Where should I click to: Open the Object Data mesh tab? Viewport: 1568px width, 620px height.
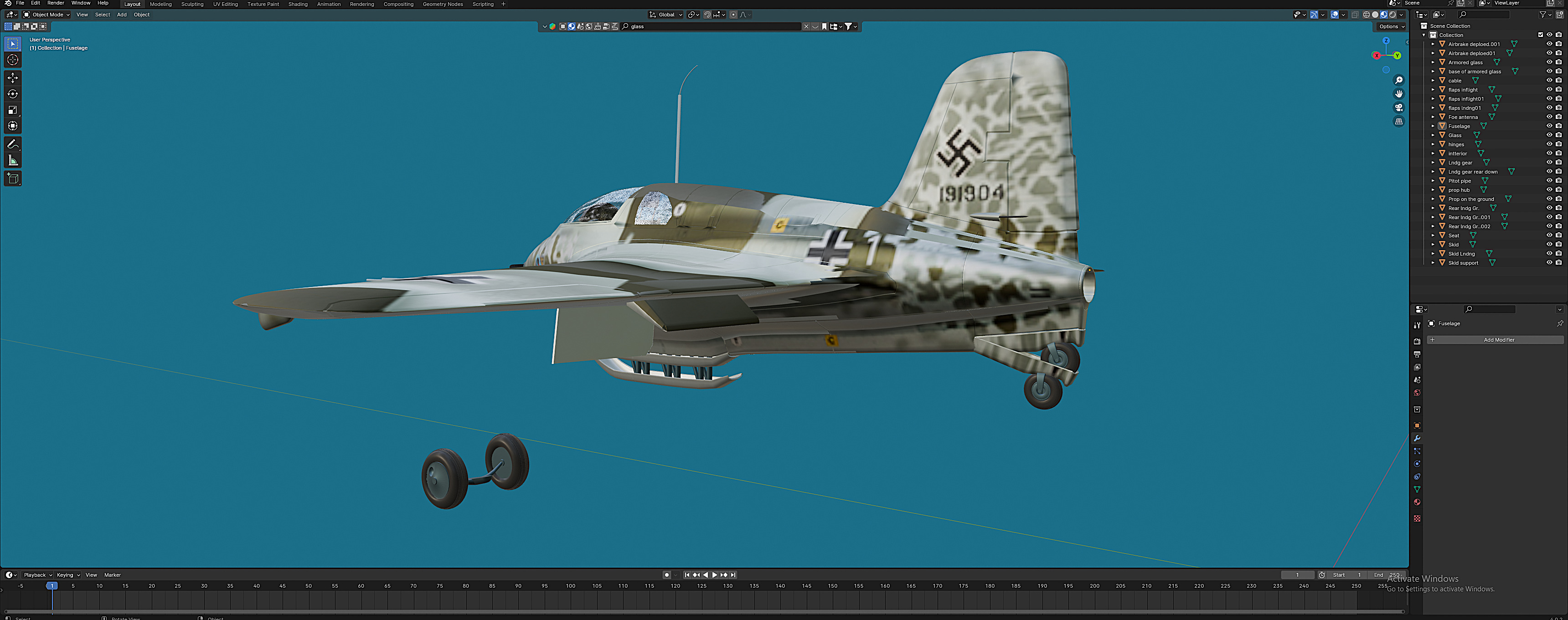[1417, 489]
